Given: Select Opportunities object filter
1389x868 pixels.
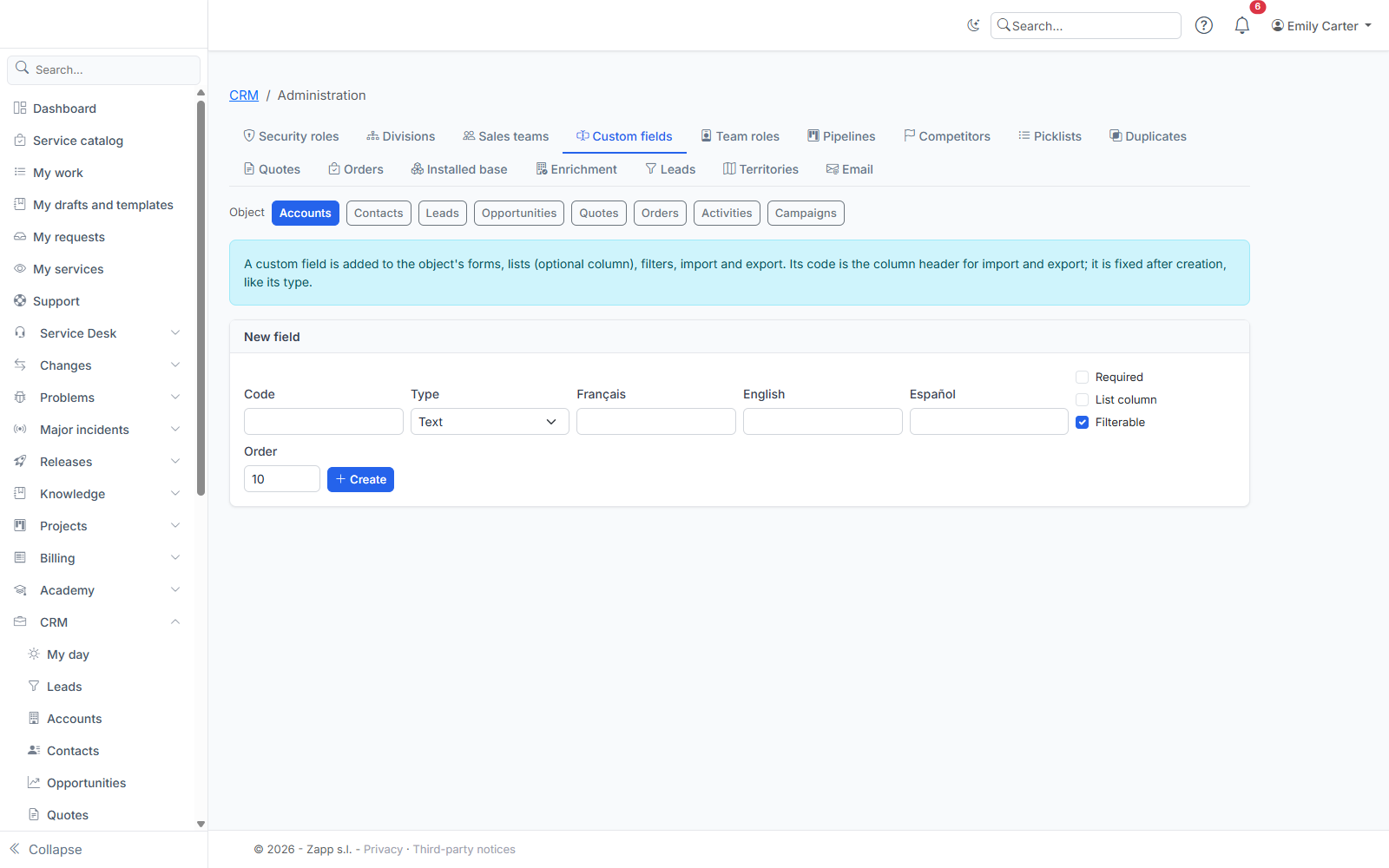Looking at the screenshot, I should 519,214.
